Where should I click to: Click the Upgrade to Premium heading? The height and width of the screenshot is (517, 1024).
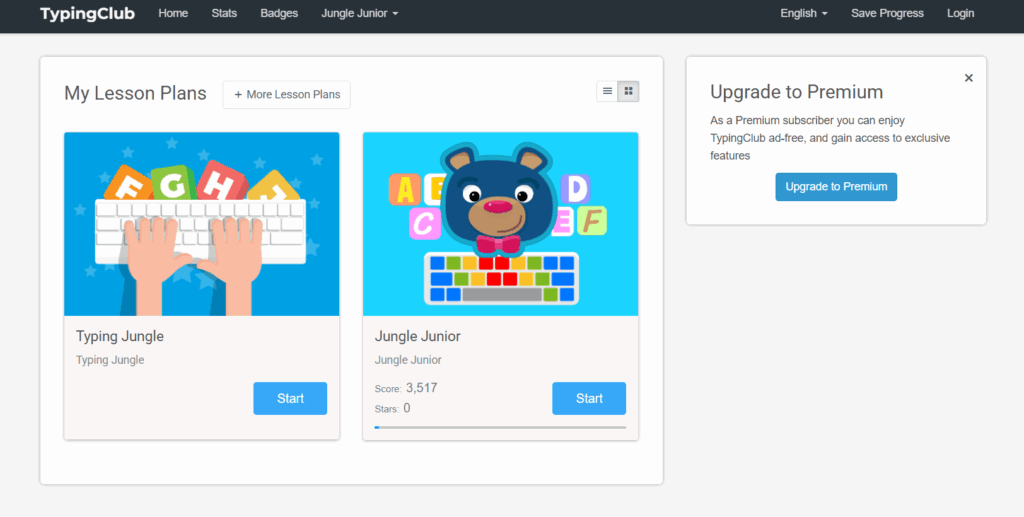click(797, 92)
